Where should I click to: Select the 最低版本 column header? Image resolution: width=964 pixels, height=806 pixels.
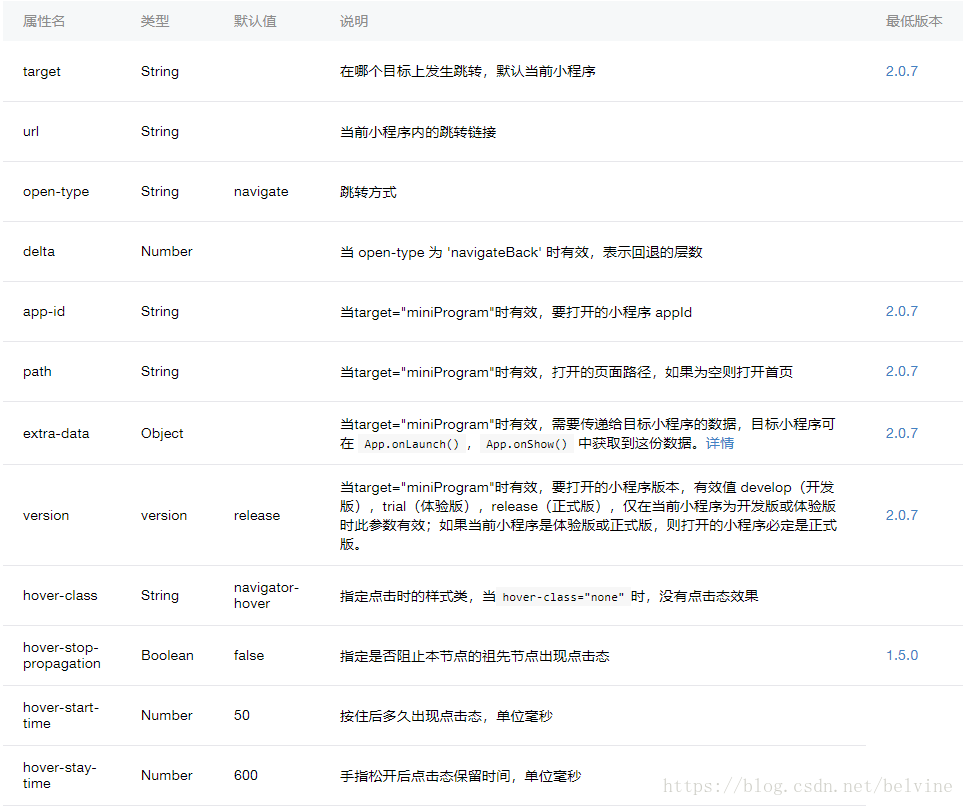(914, 22)
